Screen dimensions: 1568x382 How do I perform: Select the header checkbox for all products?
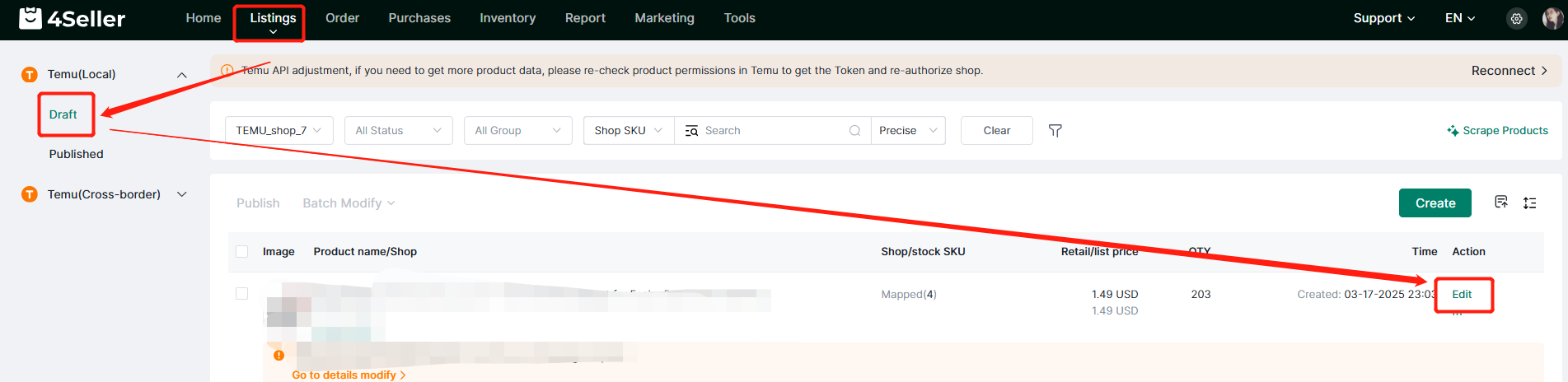pos(241,251)
